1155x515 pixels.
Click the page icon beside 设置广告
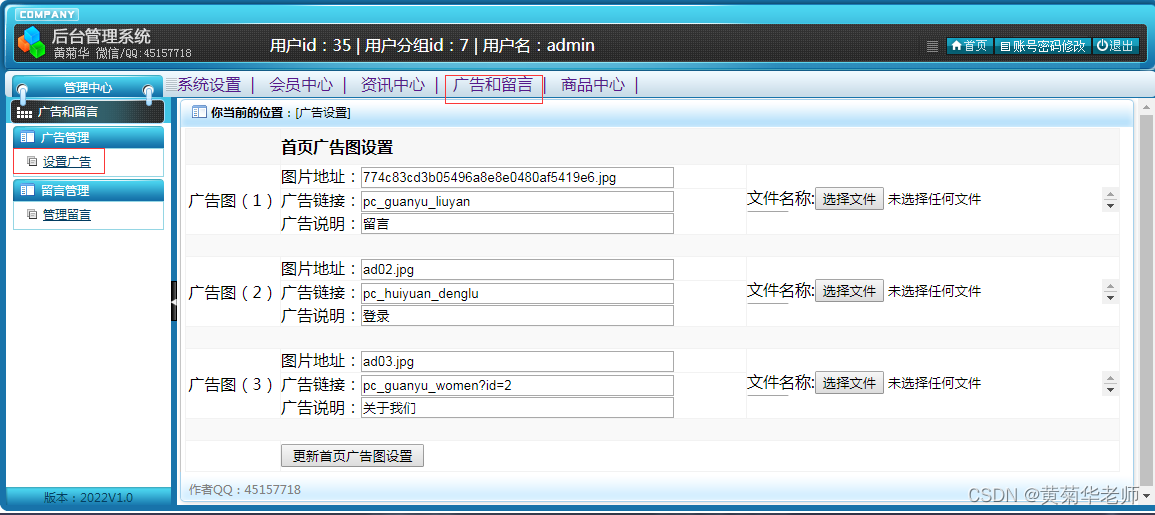click(32, 161)
